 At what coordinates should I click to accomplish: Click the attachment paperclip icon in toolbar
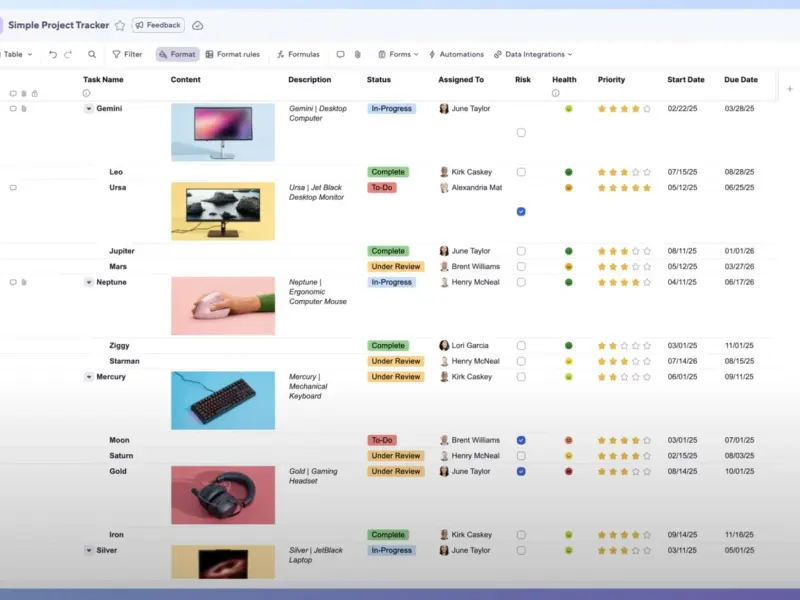coord(357,54)
